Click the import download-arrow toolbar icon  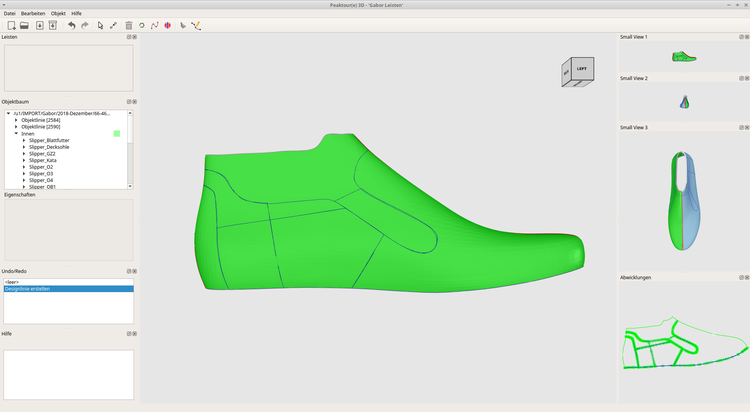40,25
